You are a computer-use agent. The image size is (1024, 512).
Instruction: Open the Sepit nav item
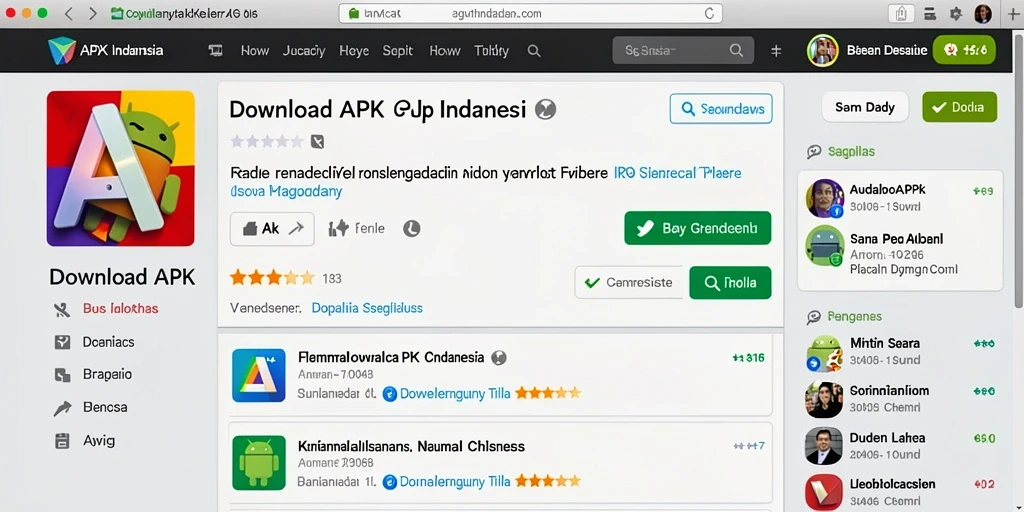point(398,51)
